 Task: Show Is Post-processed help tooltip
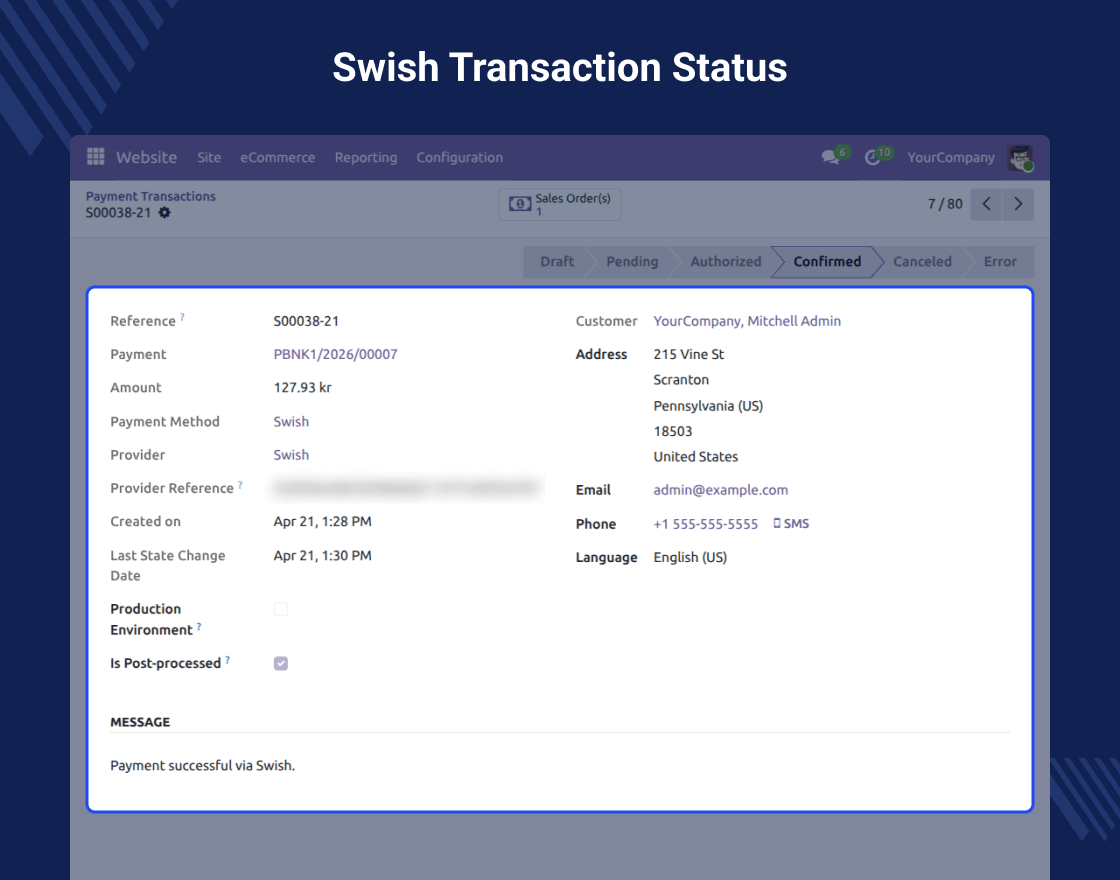(227, 660)
